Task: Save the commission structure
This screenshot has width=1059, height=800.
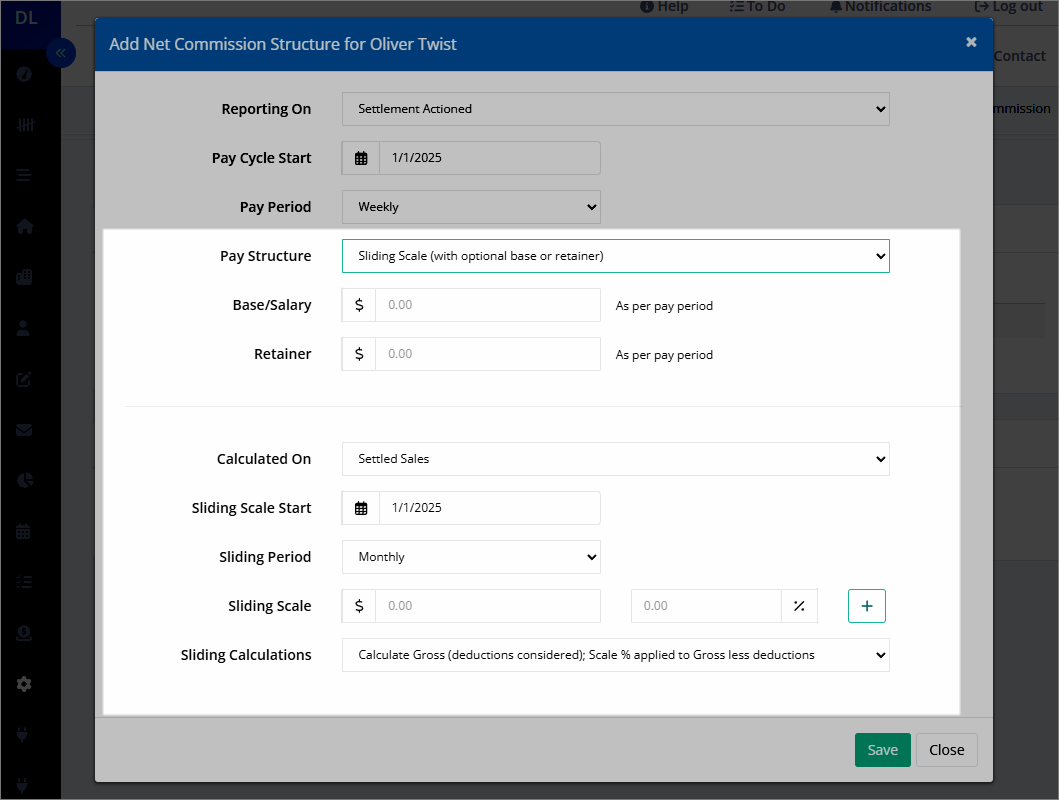Action: [882, 750]
